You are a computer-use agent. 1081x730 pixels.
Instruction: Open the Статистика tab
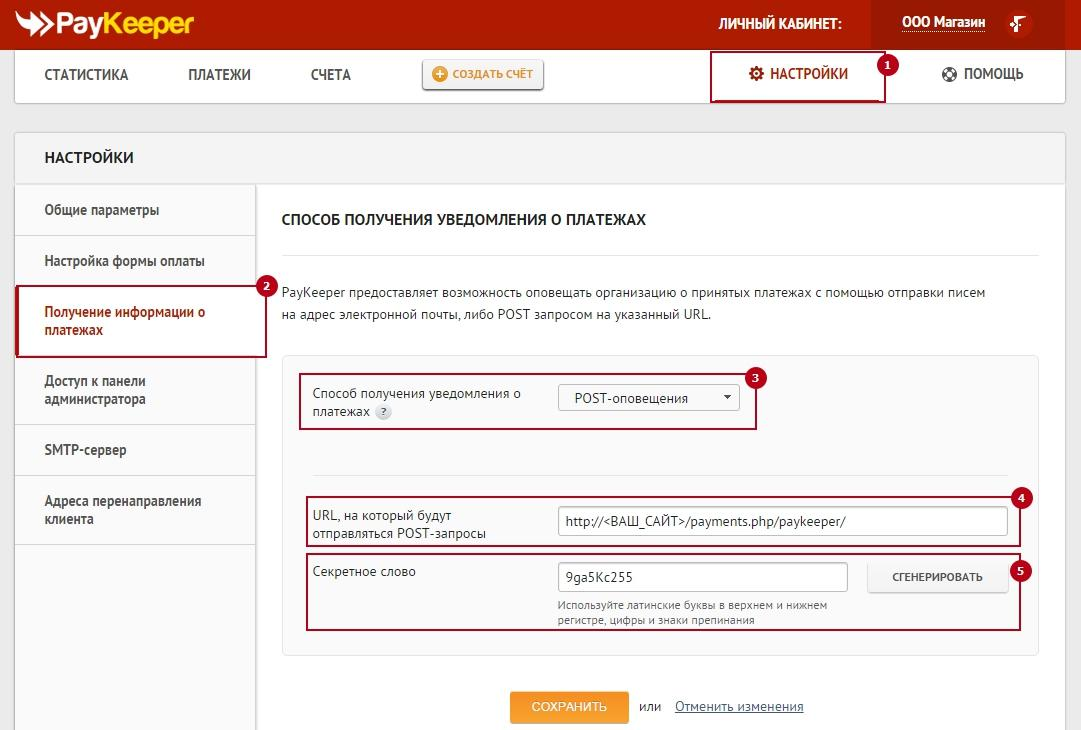click(x=86, y=75)
